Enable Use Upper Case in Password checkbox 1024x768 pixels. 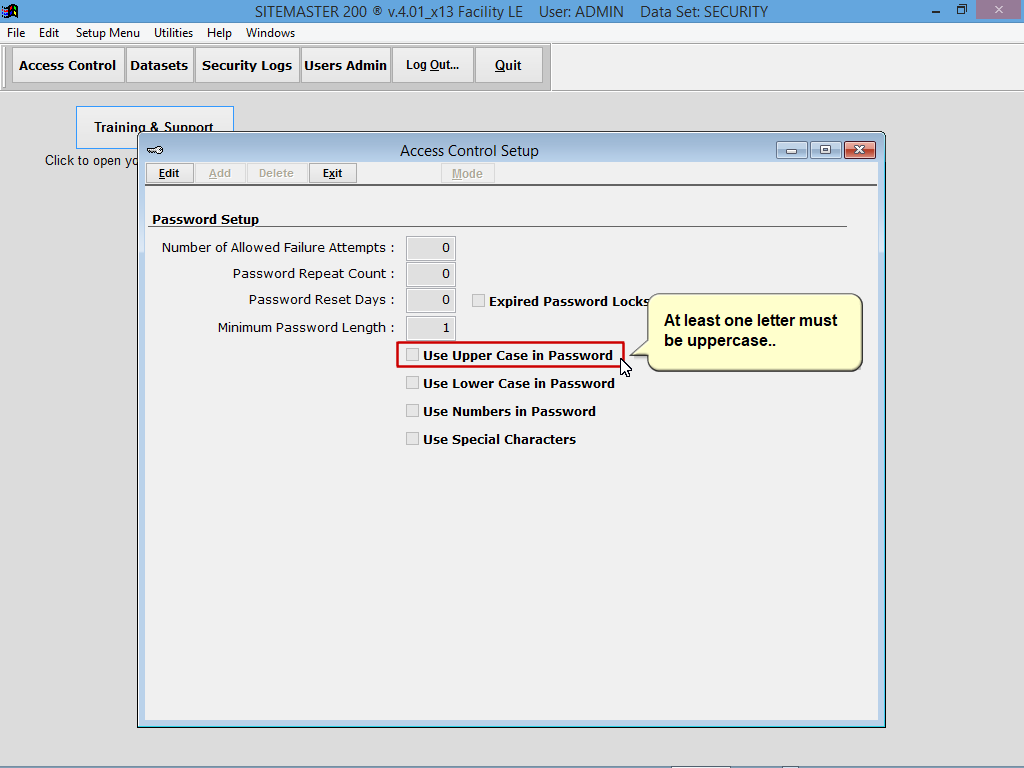[x=412, y=355]
